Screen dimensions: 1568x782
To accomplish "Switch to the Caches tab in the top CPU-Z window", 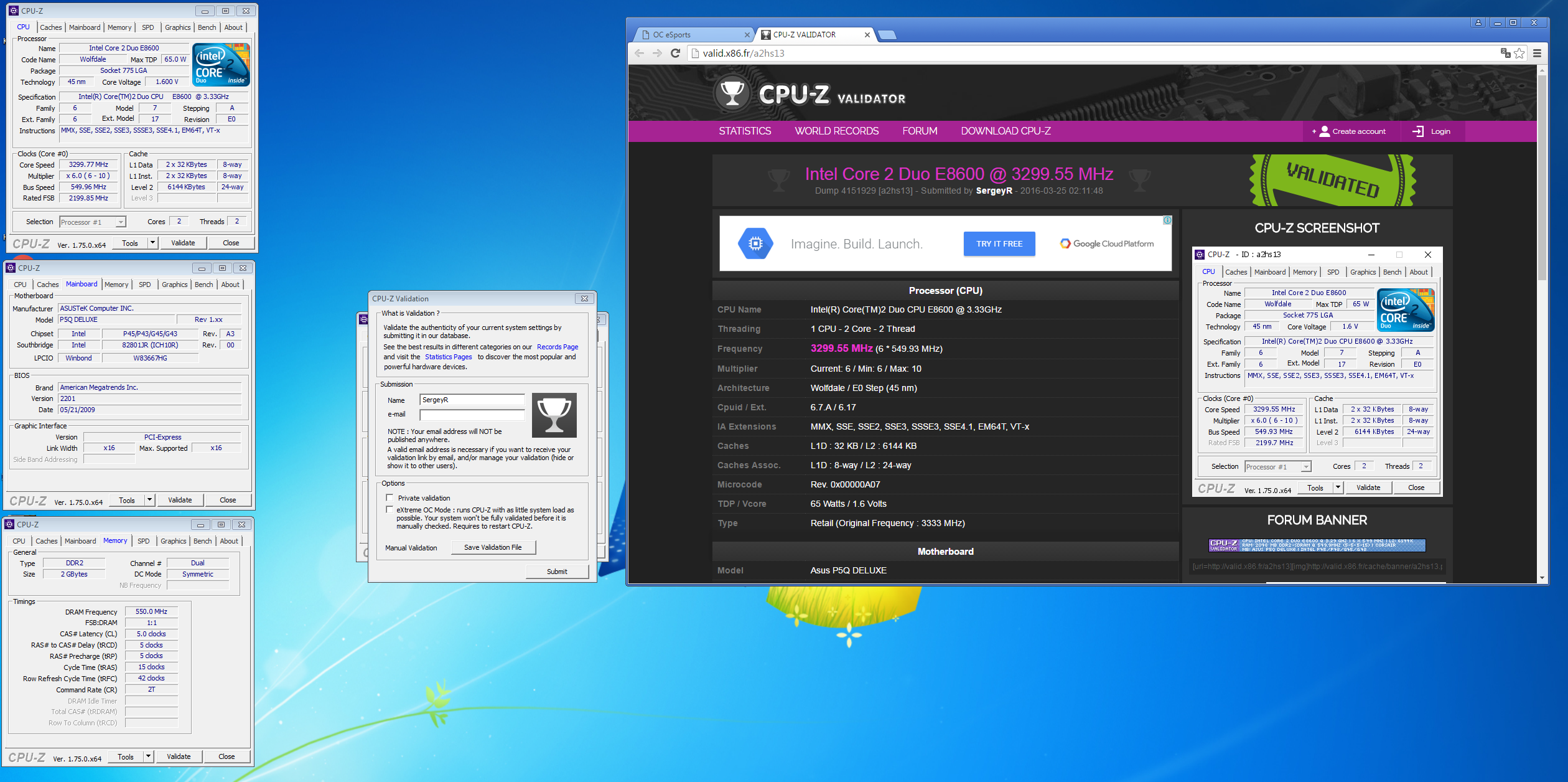I will pyautogui.click(x=50, y=27).
